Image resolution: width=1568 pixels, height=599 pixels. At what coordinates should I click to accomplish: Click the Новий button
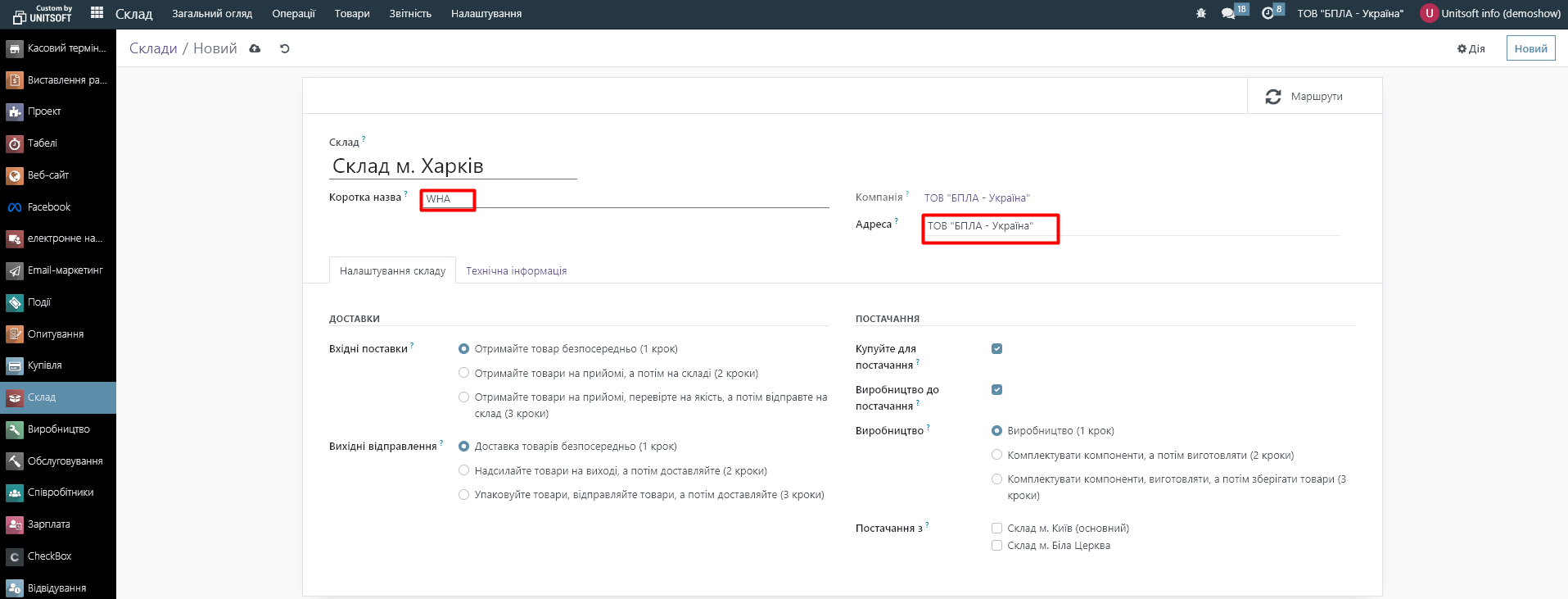coord(1530,49)
